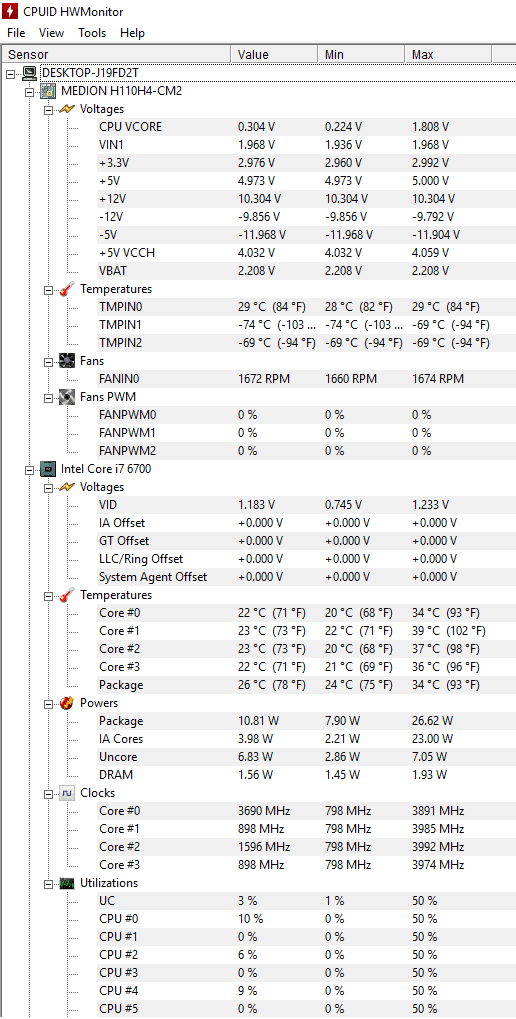Click the Clocks waveform icon
Viewport: 516px width, 1019px height.
click(68, 793)
